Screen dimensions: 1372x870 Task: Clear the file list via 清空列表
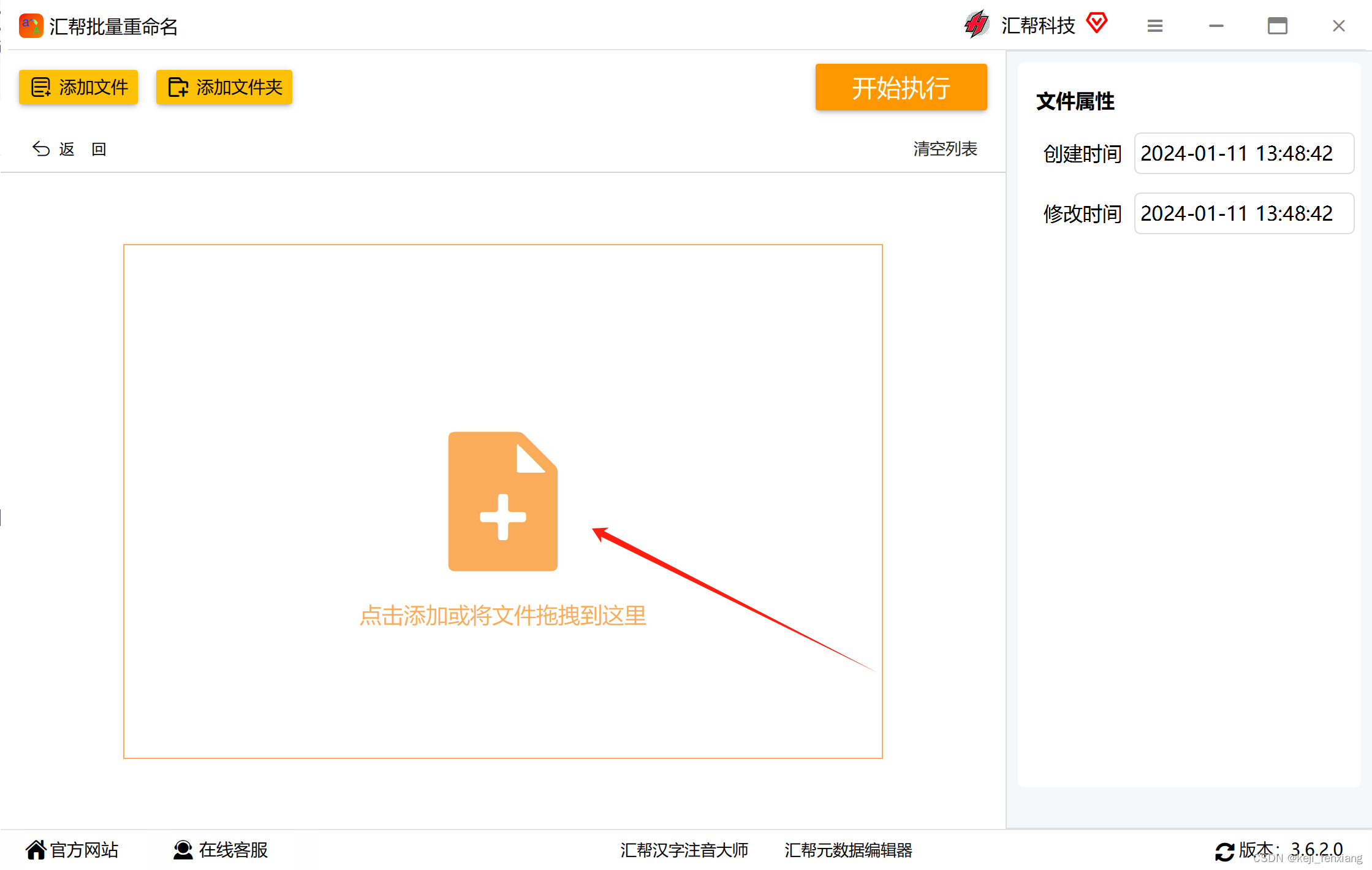click(x=945, y=149)
